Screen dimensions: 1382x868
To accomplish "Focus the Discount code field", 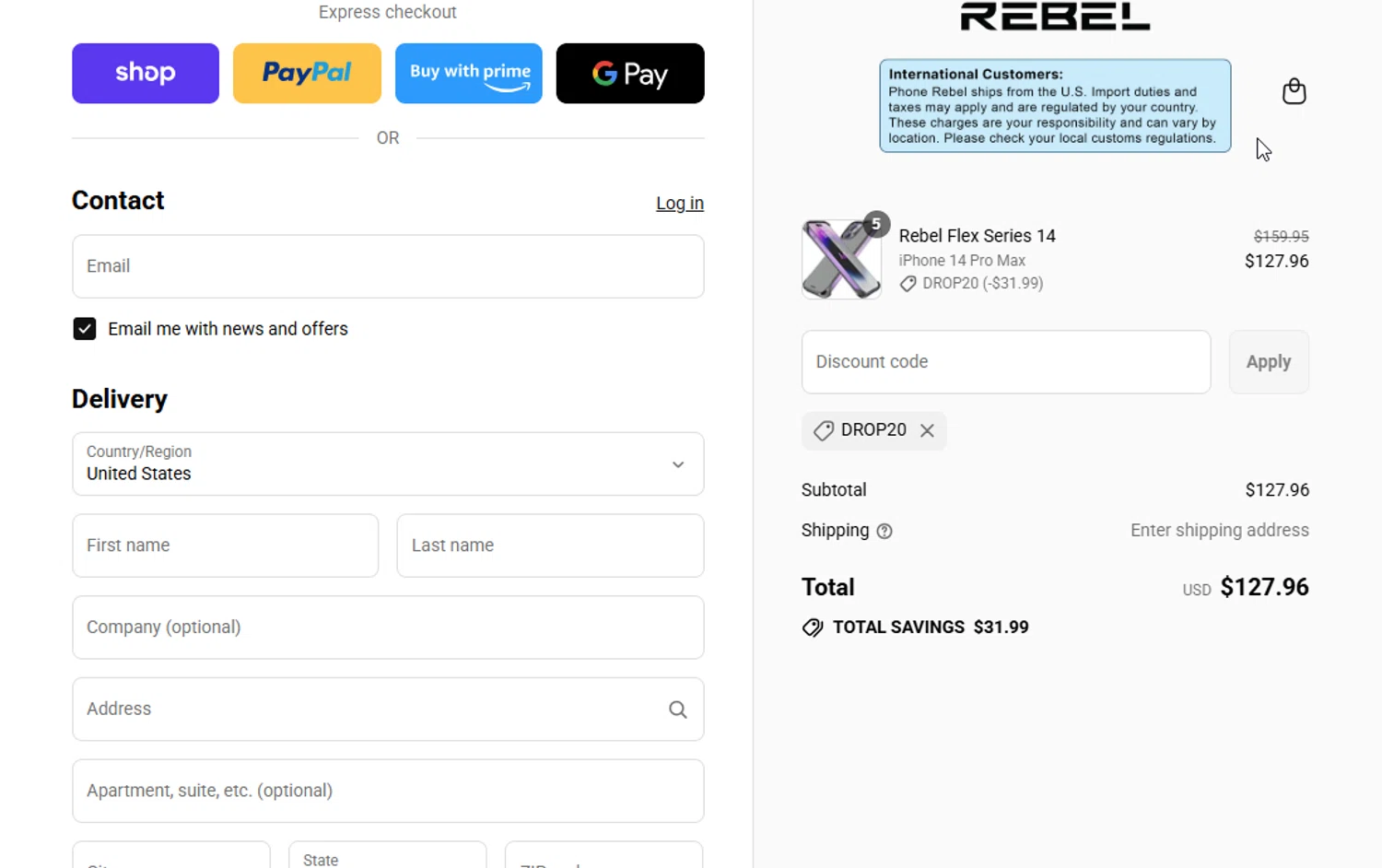I will (1006, 362).
